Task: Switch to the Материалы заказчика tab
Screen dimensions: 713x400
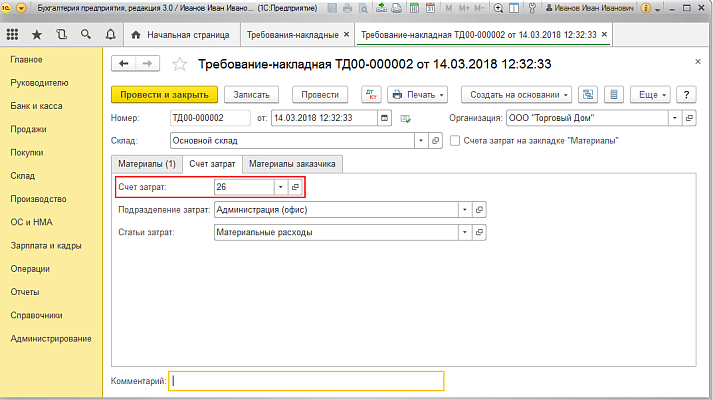Action: (x=294, y=163)
